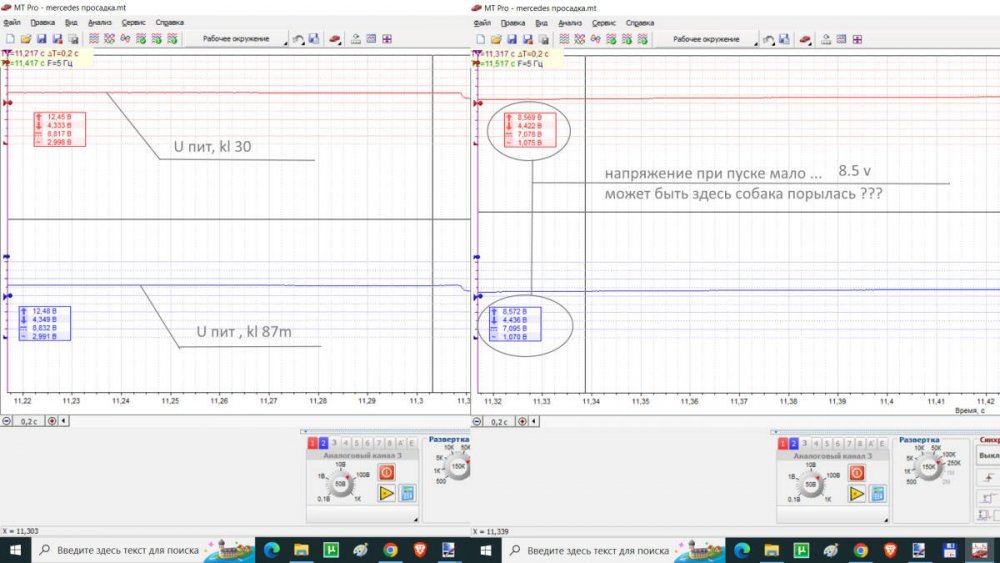
Task: Click the '0,2 c' time scale button on left
Action: [29, 421]
